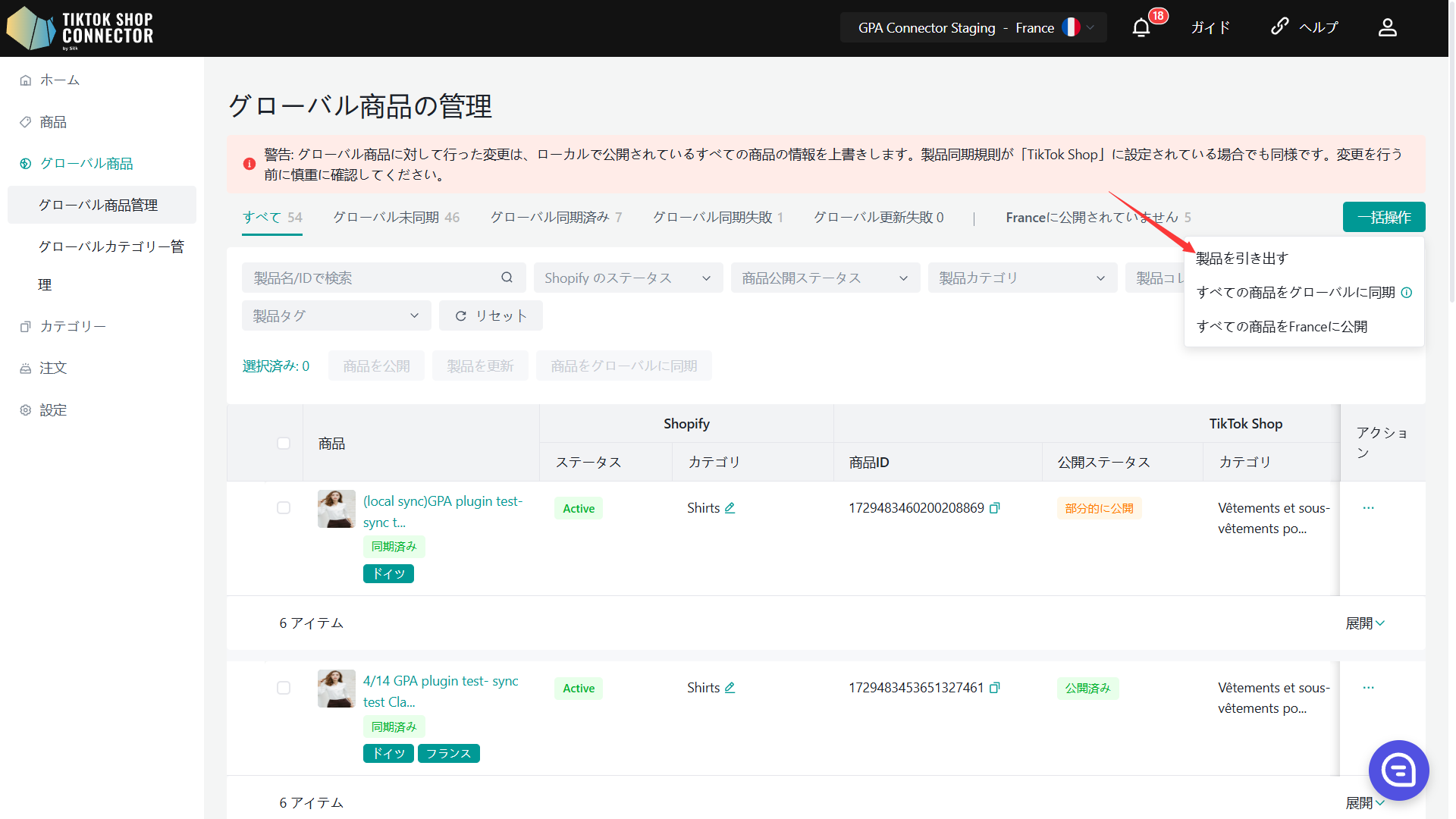The height and width of the screenshot is (819, 1456).
Task: Click the category icon beside カテゴリー
Action: coord(26,327)
